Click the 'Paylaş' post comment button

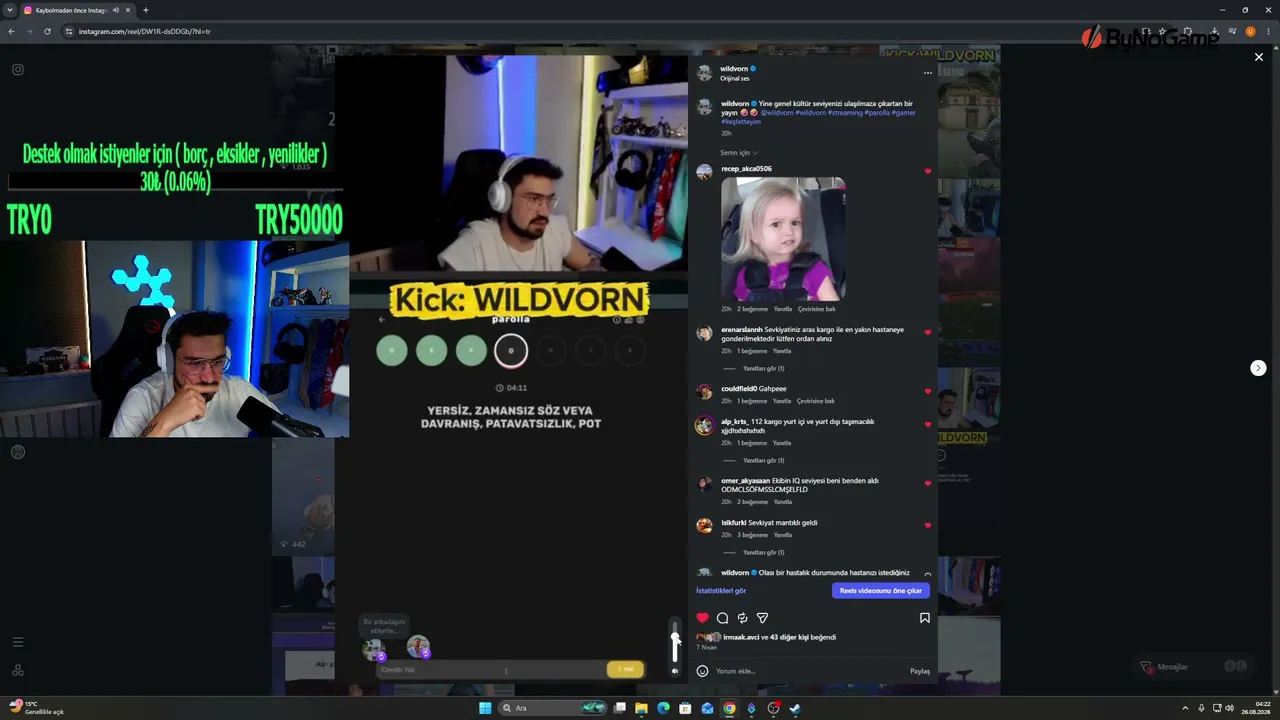[920, 671]
